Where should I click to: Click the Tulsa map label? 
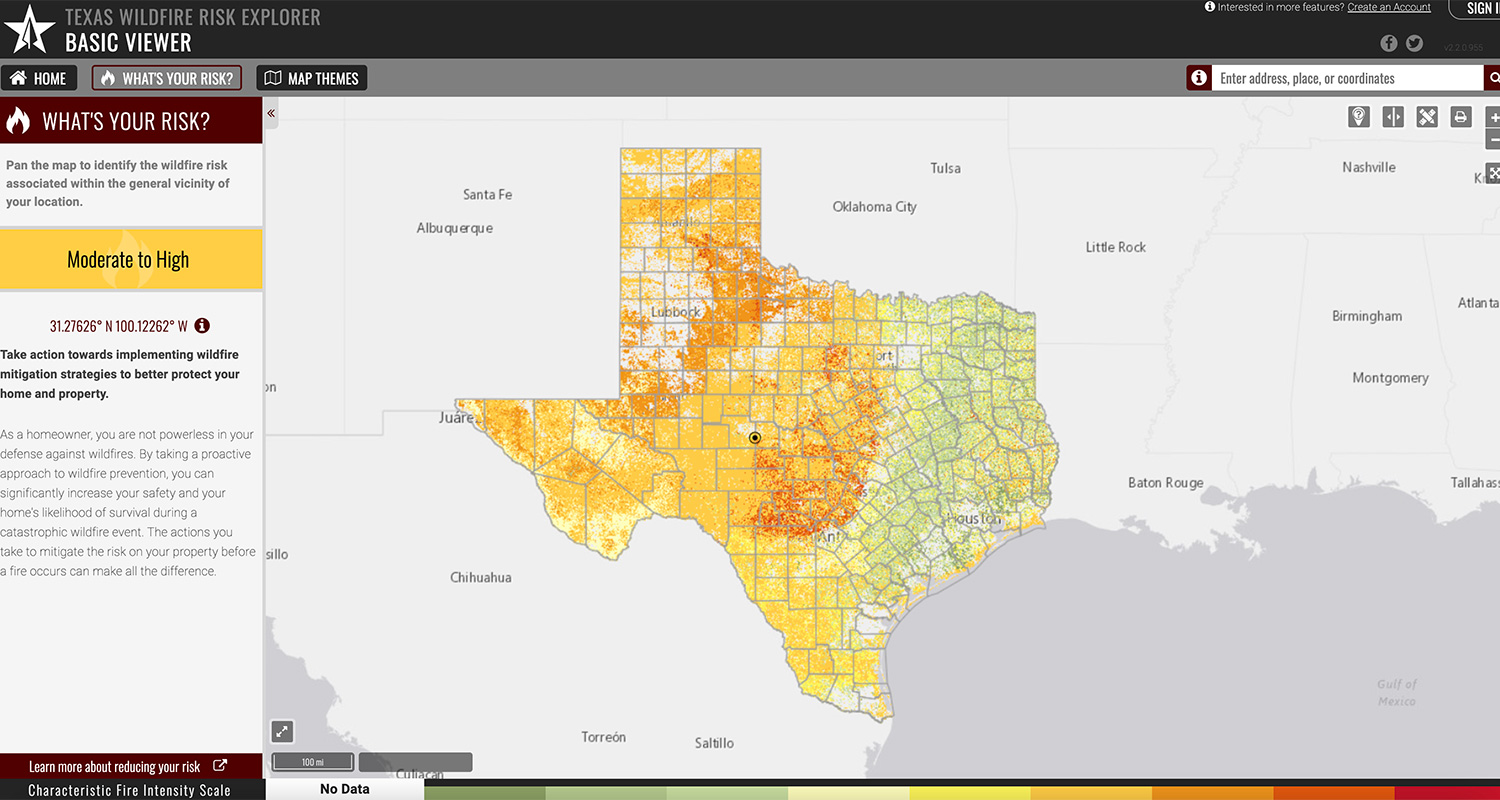[x=945, y=168]
